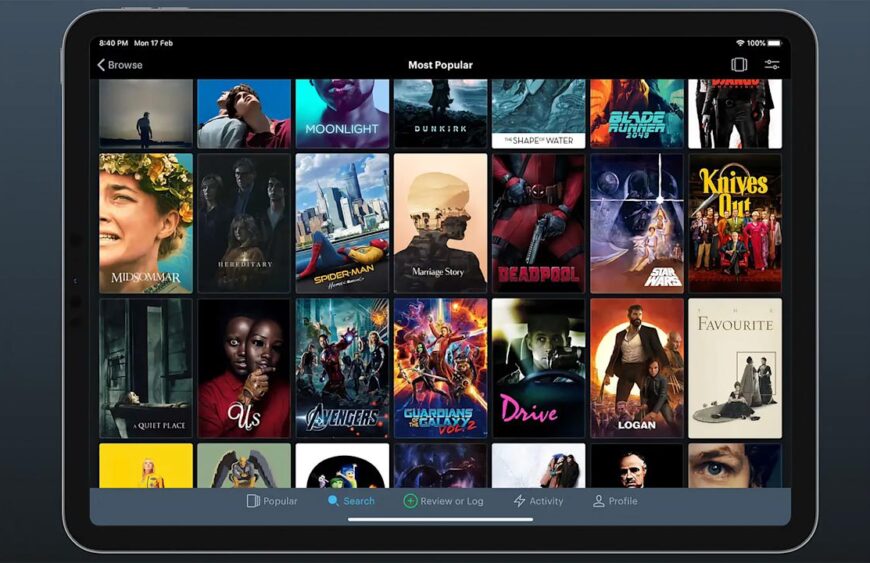Open the Spider-Man Homecoming poster
Viewport: 870px width, 563px height.
(342, 223)
